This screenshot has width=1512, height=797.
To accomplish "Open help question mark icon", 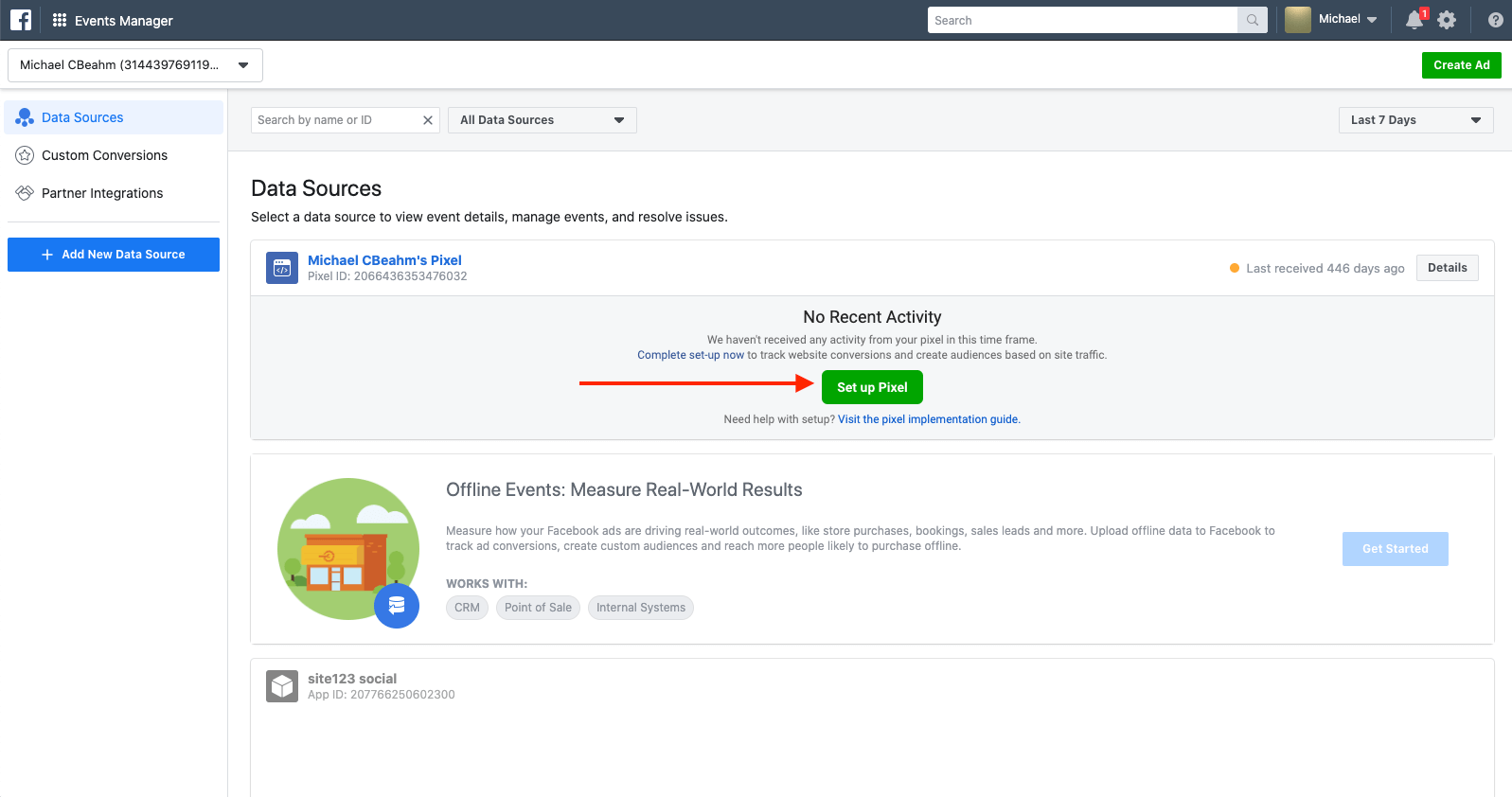I will point(1496,20).
